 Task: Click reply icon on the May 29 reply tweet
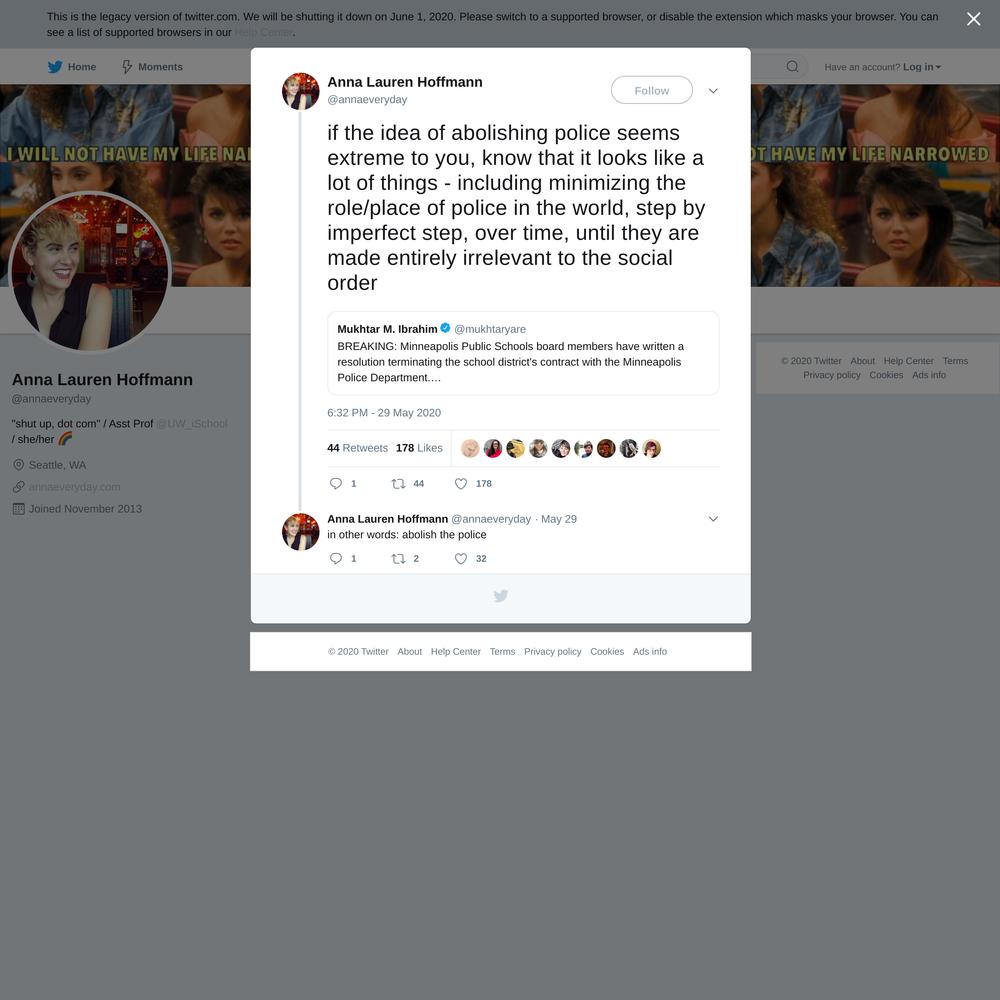335,559
